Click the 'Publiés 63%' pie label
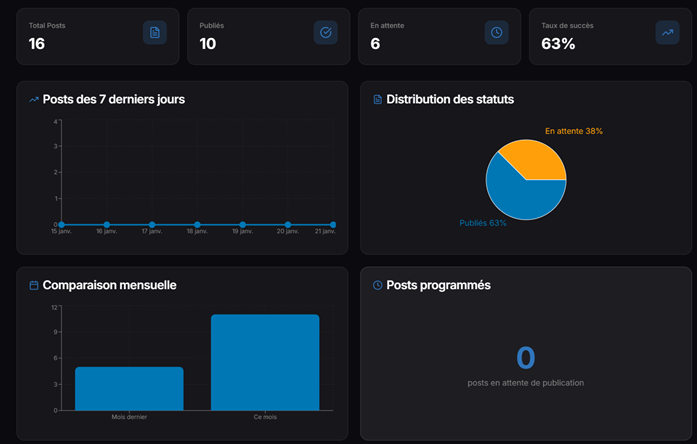Image resolution: width=697 pixels, height=444 pixels. click(x=483, y=223)
